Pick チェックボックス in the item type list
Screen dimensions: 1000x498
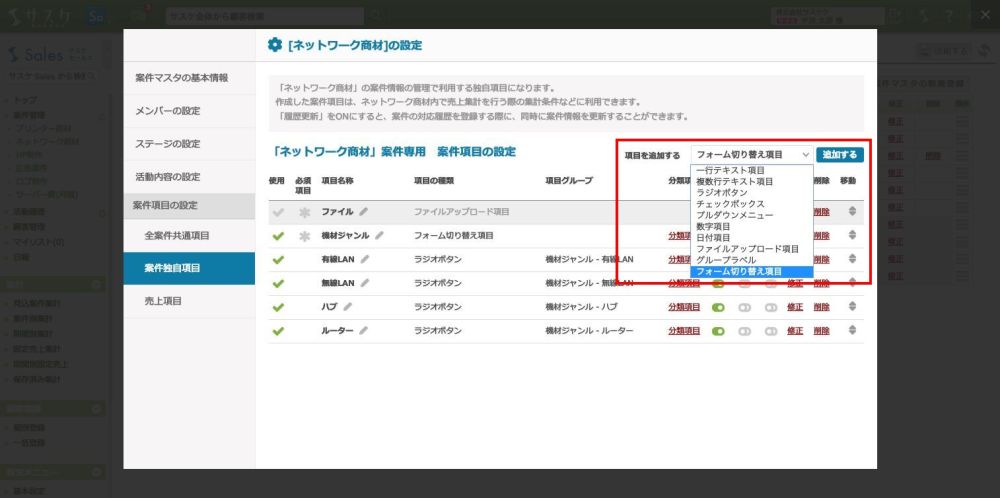point(751,204)
